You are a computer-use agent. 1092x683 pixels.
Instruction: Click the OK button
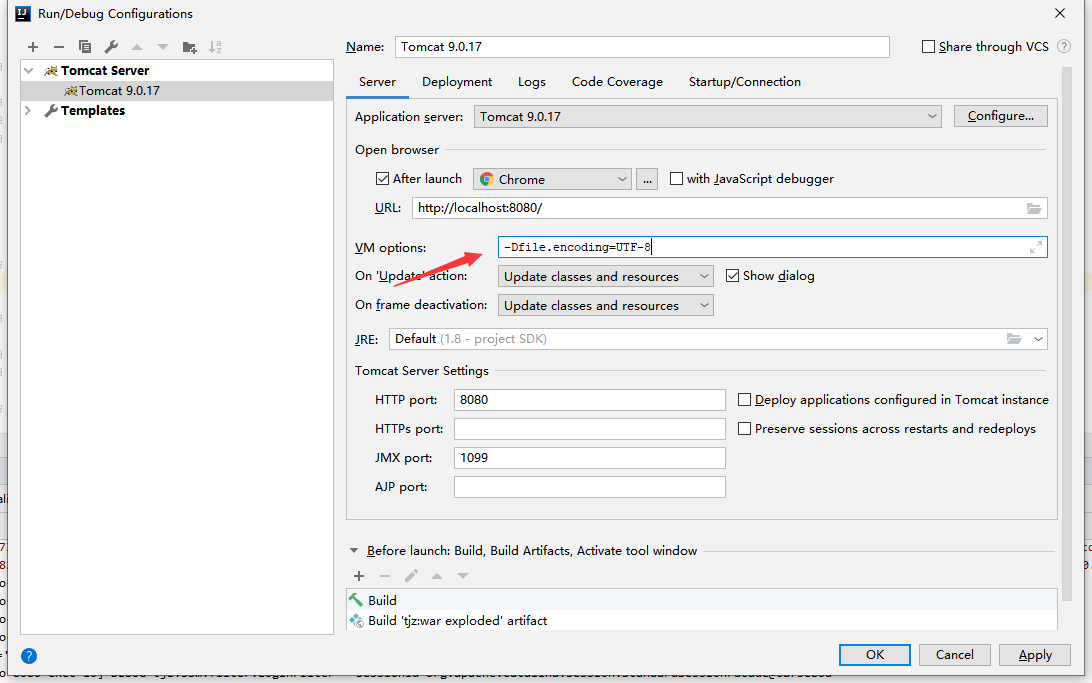pos(875,655)
